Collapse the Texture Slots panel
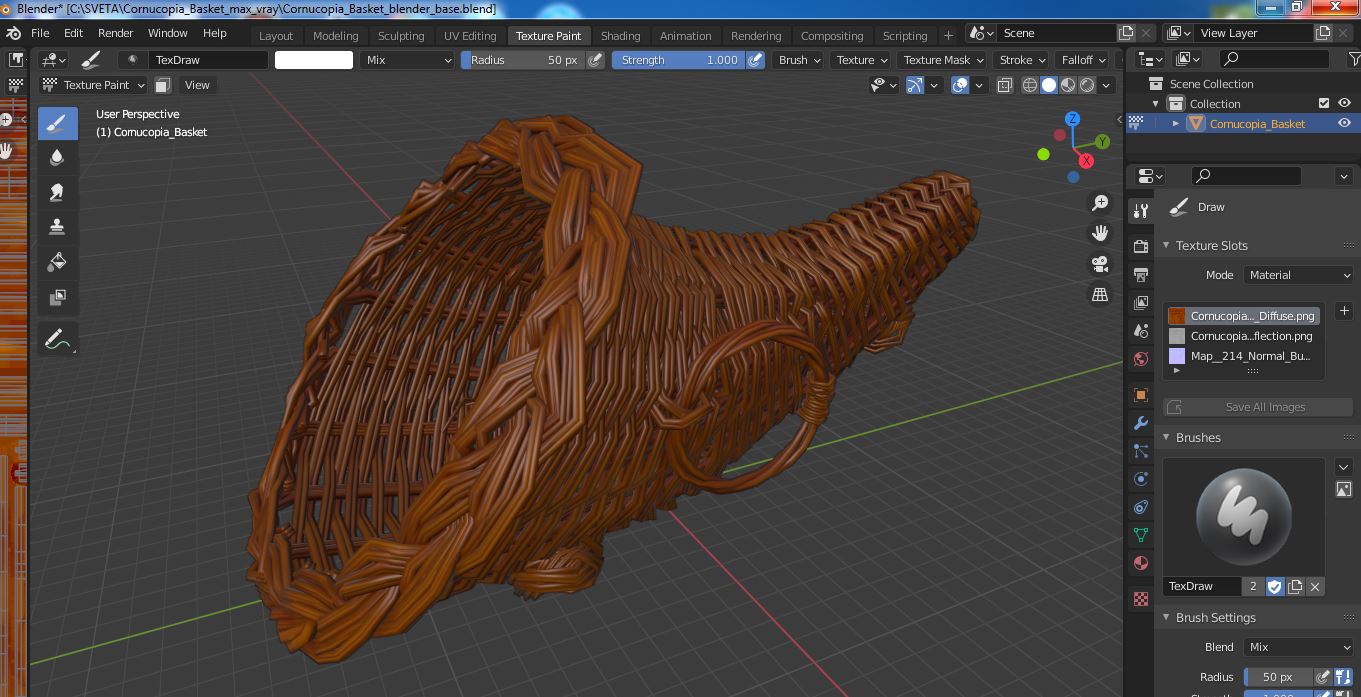 pyautogui.click(x=1166, y=246)
